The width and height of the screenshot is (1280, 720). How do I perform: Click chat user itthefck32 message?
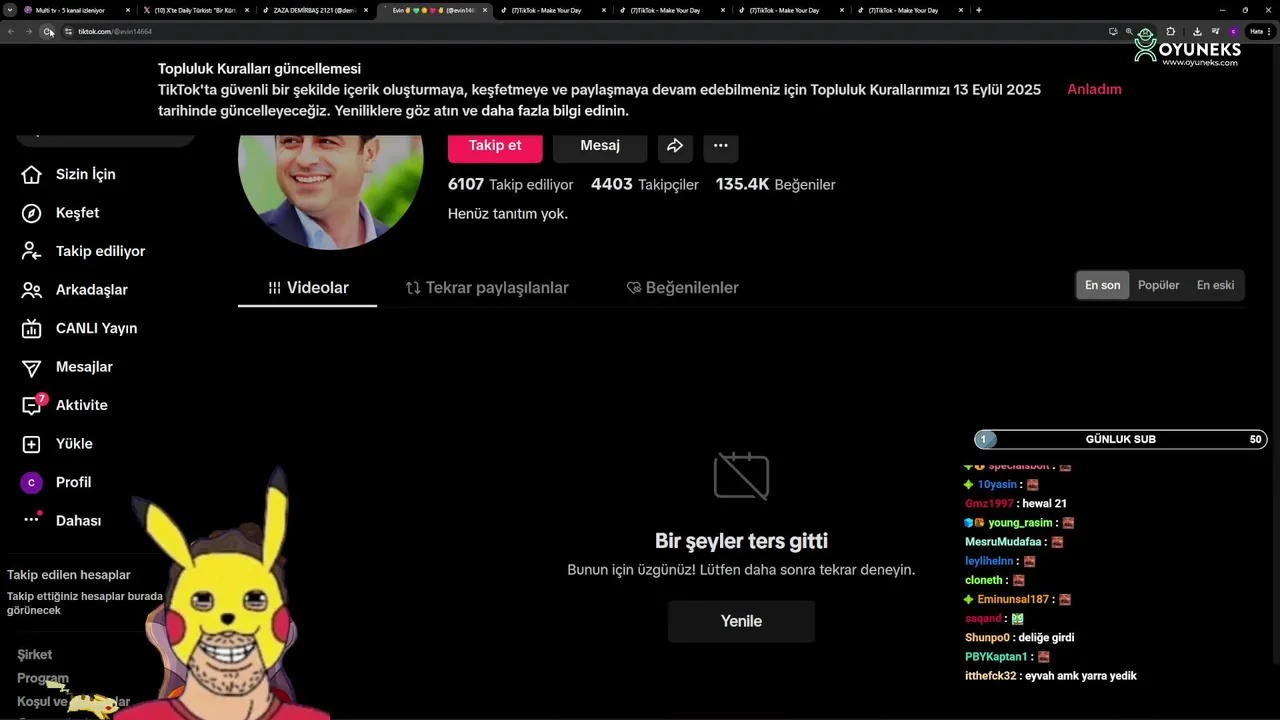coord(1051,676)
